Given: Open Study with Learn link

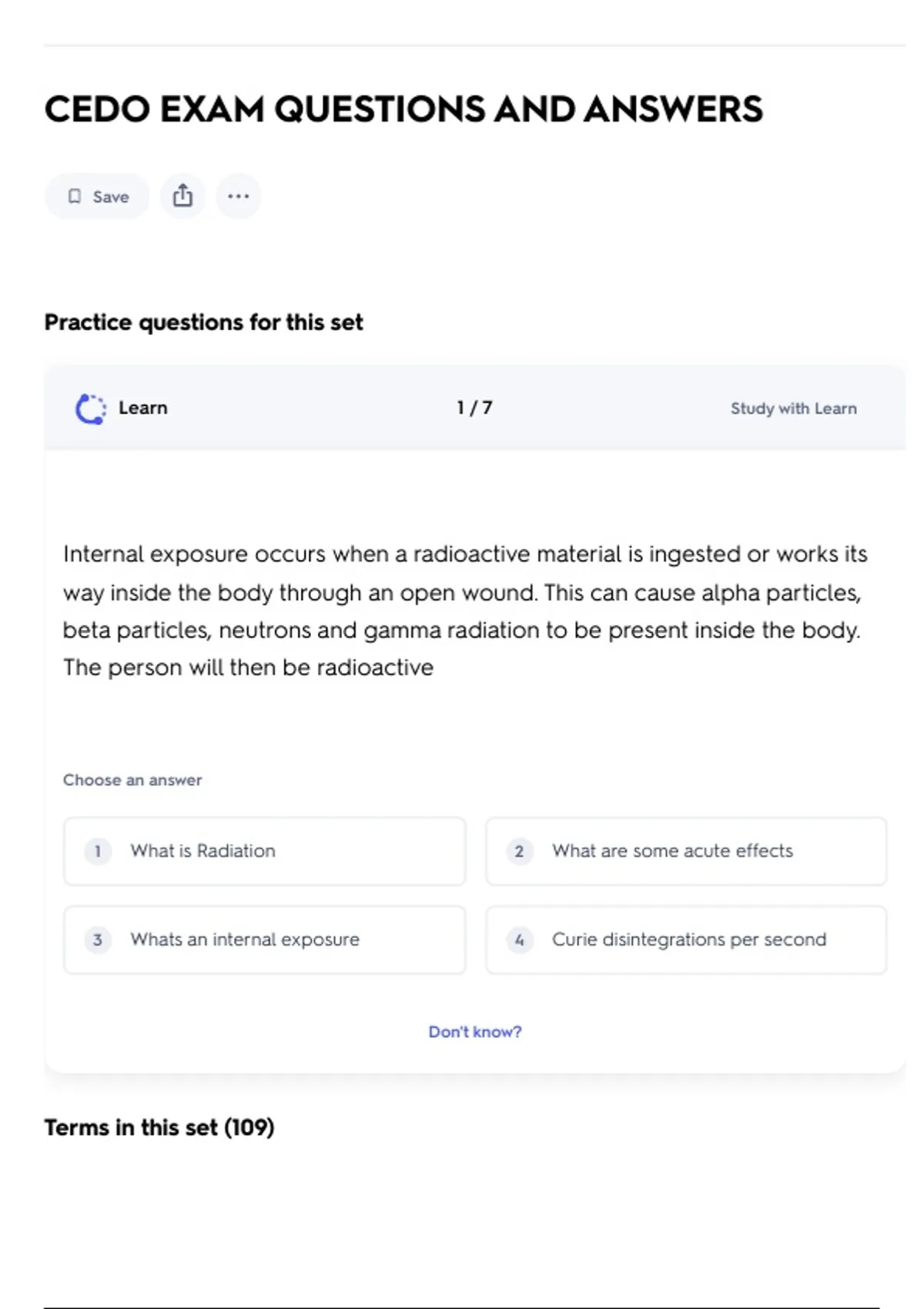Looking at the screenshot, I should 793,408.
